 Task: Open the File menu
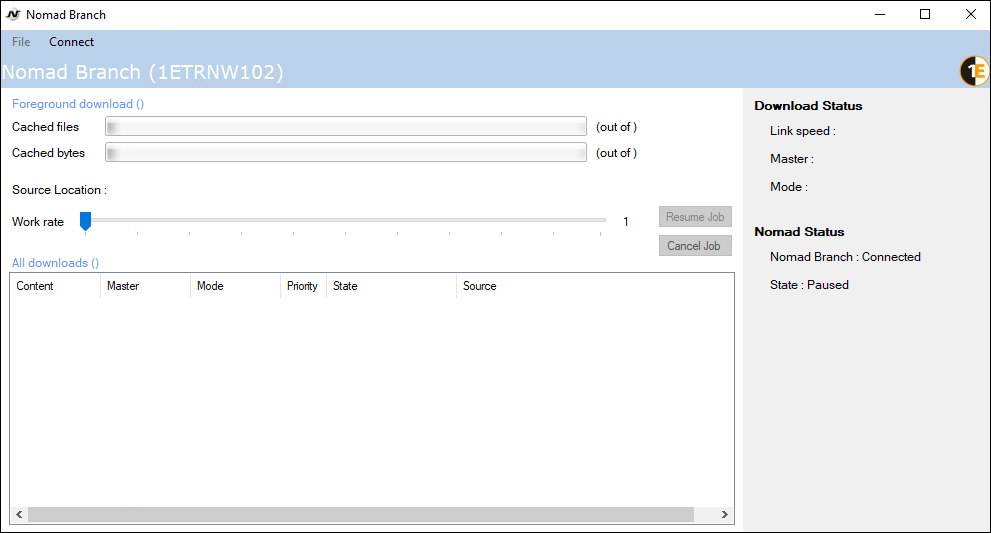pyautogui.click(x=21, y=42)
